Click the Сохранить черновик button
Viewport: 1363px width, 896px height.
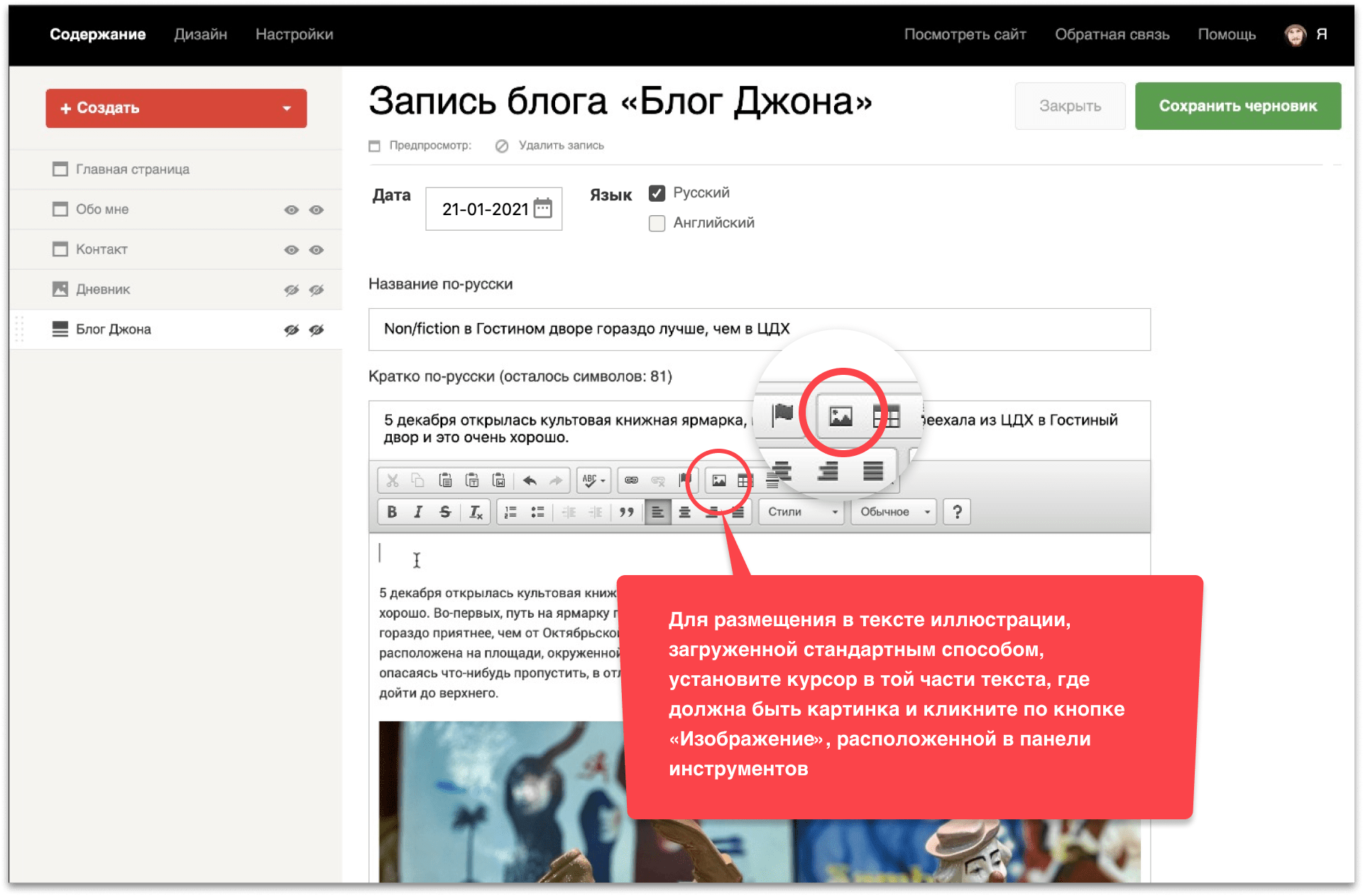(1237, 106)
